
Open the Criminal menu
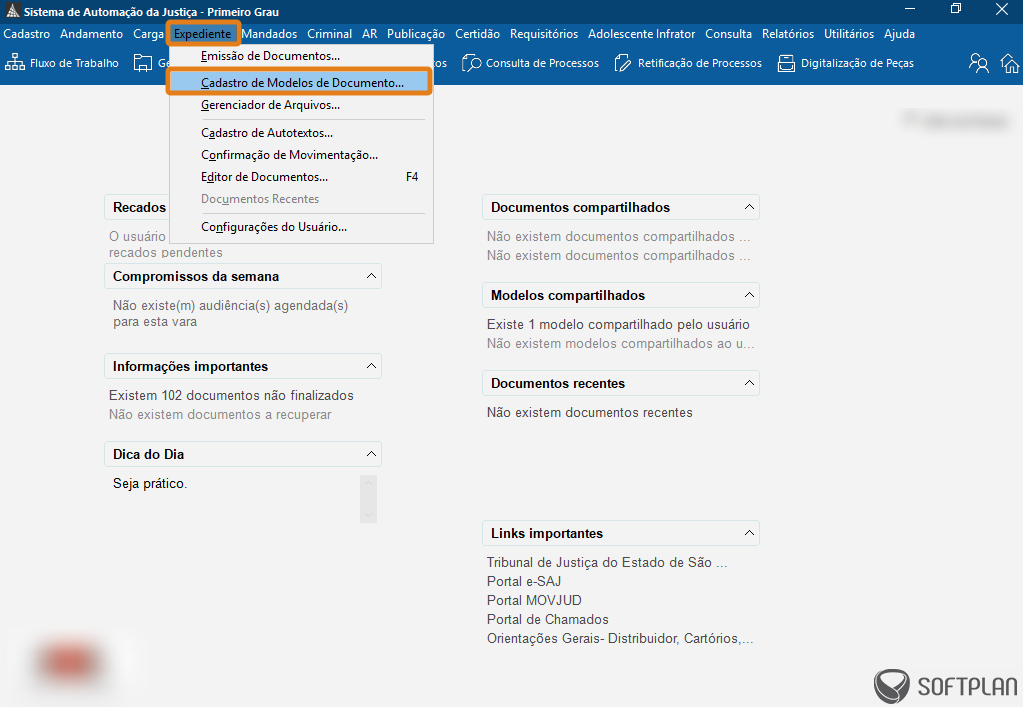click(329, 34)
